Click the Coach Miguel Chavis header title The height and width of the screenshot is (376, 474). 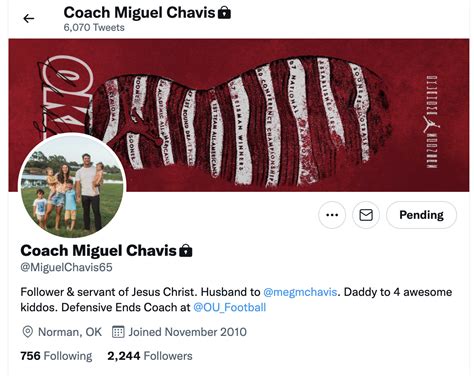(x=139, y=13)
